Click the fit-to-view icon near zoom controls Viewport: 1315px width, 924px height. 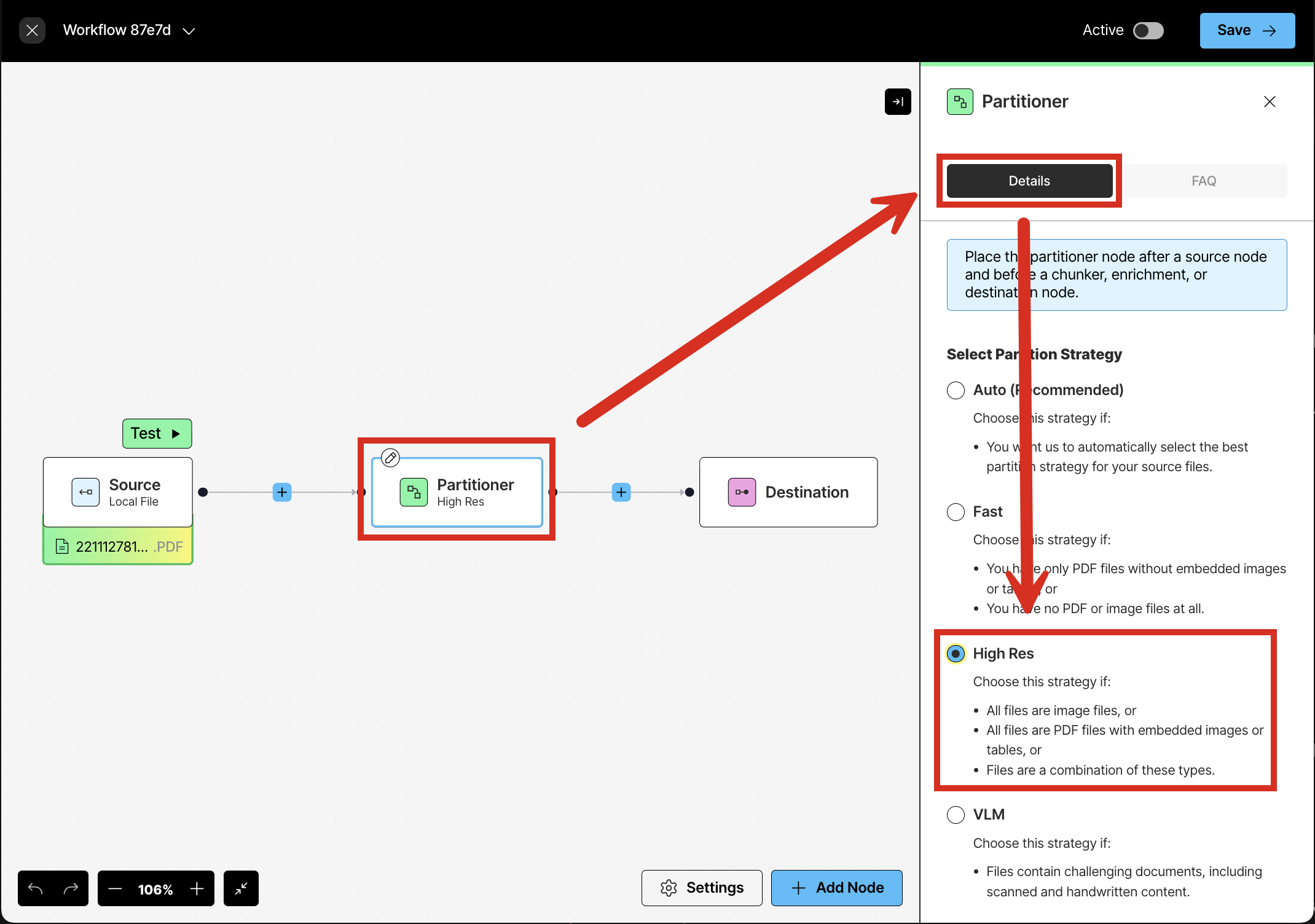click(240, 888)
